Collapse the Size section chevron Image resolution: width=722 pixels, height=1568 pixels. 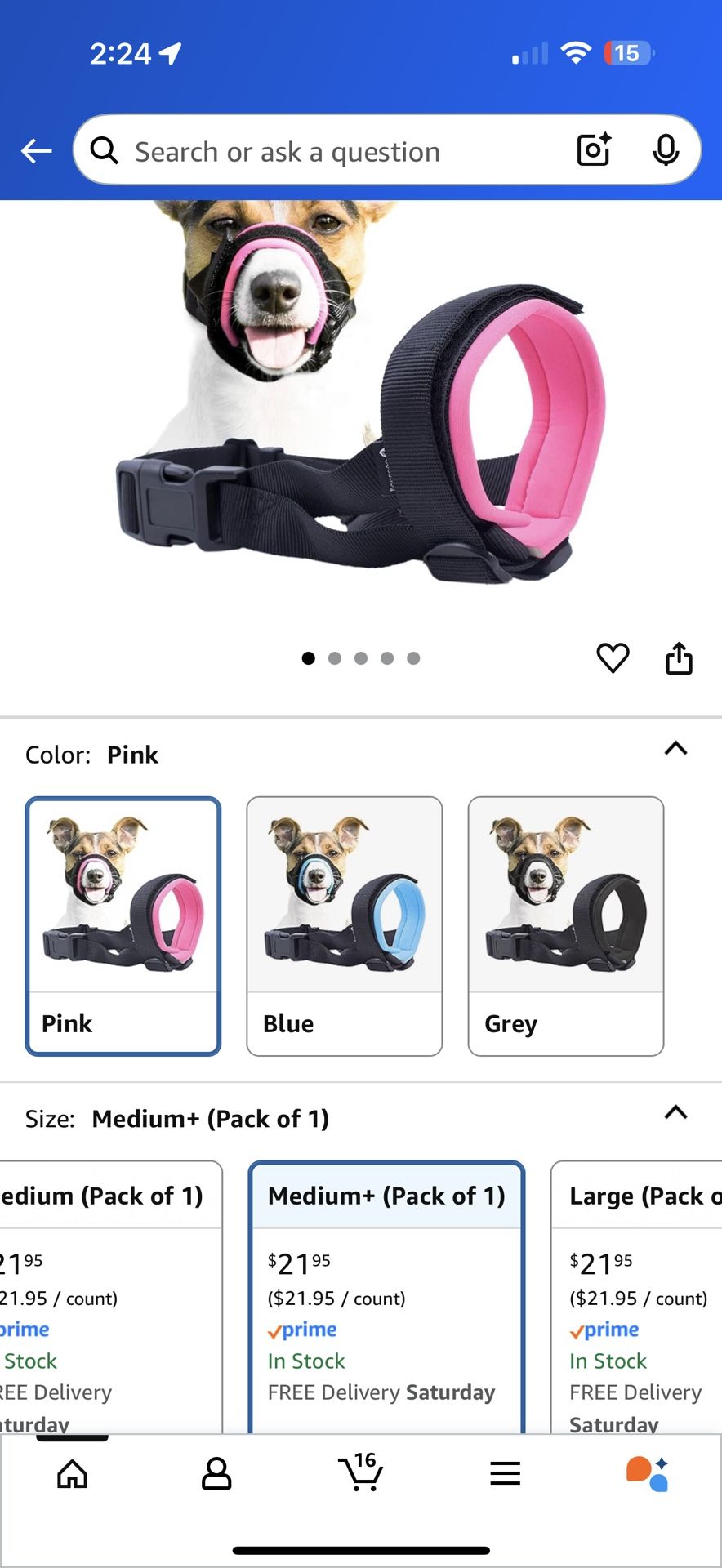click(675, 1112)
